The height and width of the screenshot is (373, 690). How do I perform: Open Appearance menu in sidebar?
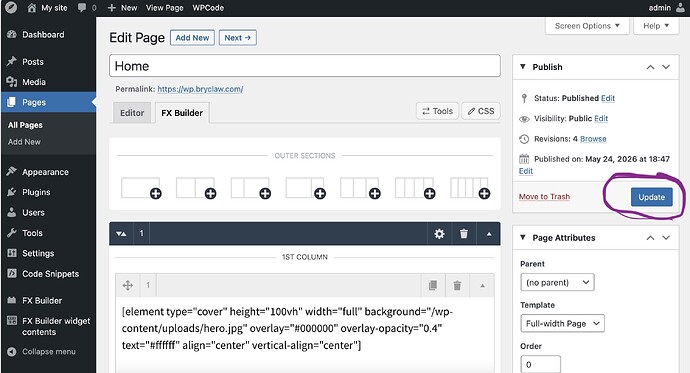(x=45, y=172)
